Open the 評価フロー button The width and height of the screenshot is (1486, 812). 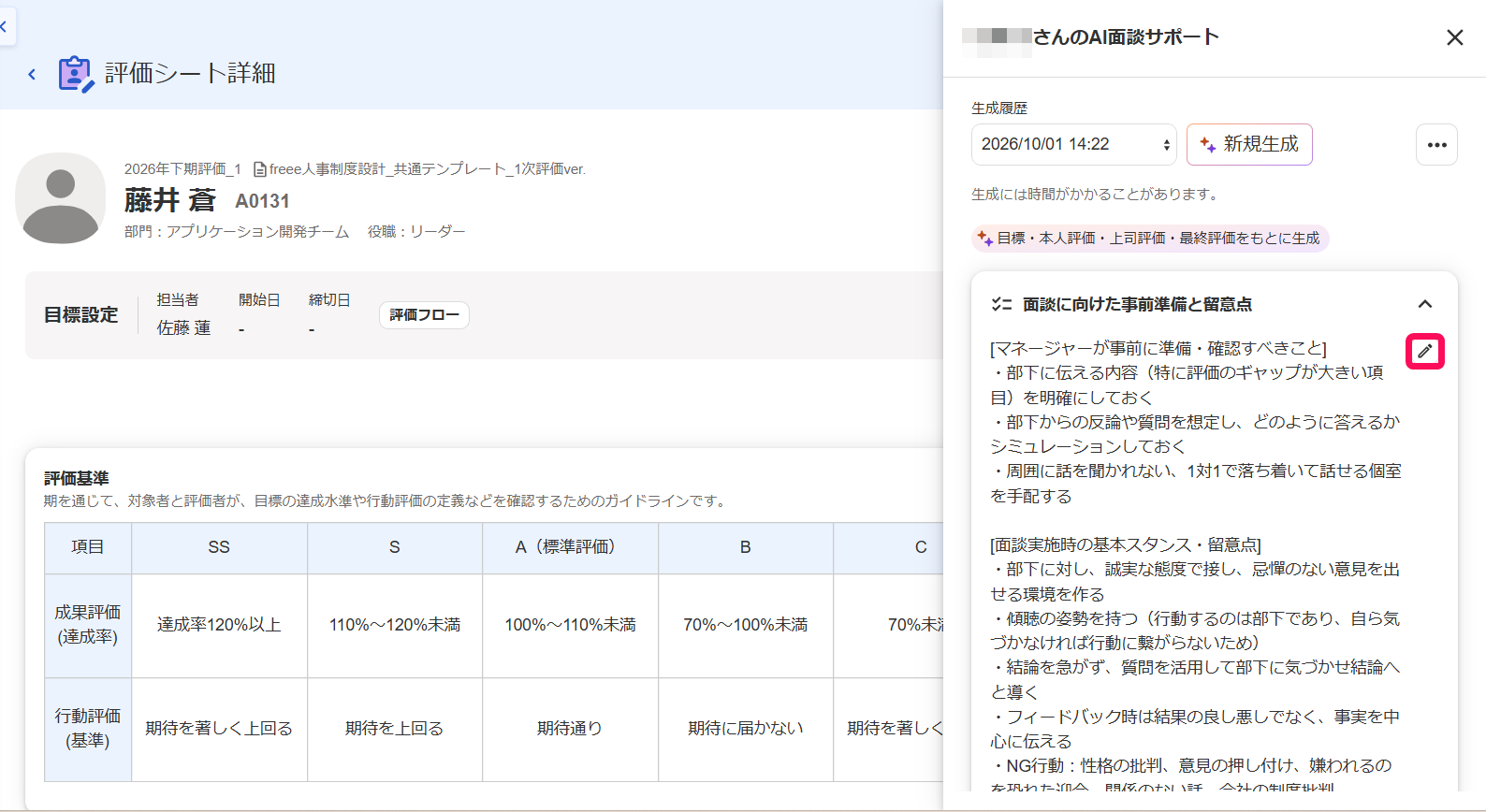[424, 315]
